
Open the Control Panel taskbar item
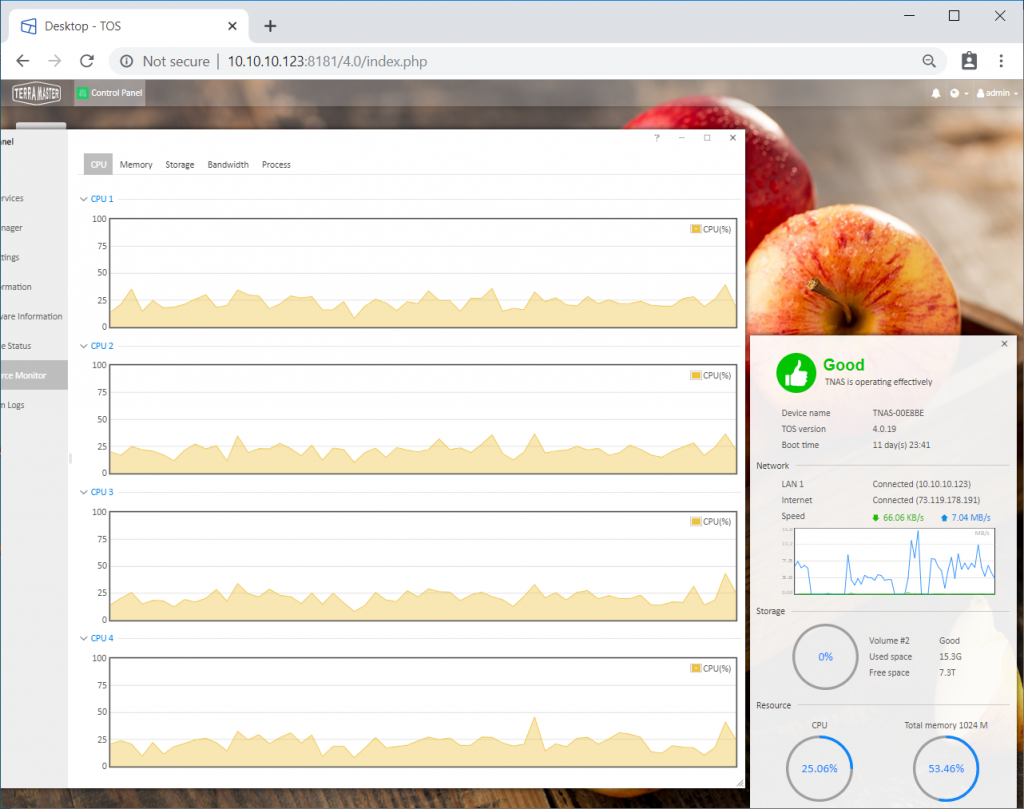tap(110, 93)
